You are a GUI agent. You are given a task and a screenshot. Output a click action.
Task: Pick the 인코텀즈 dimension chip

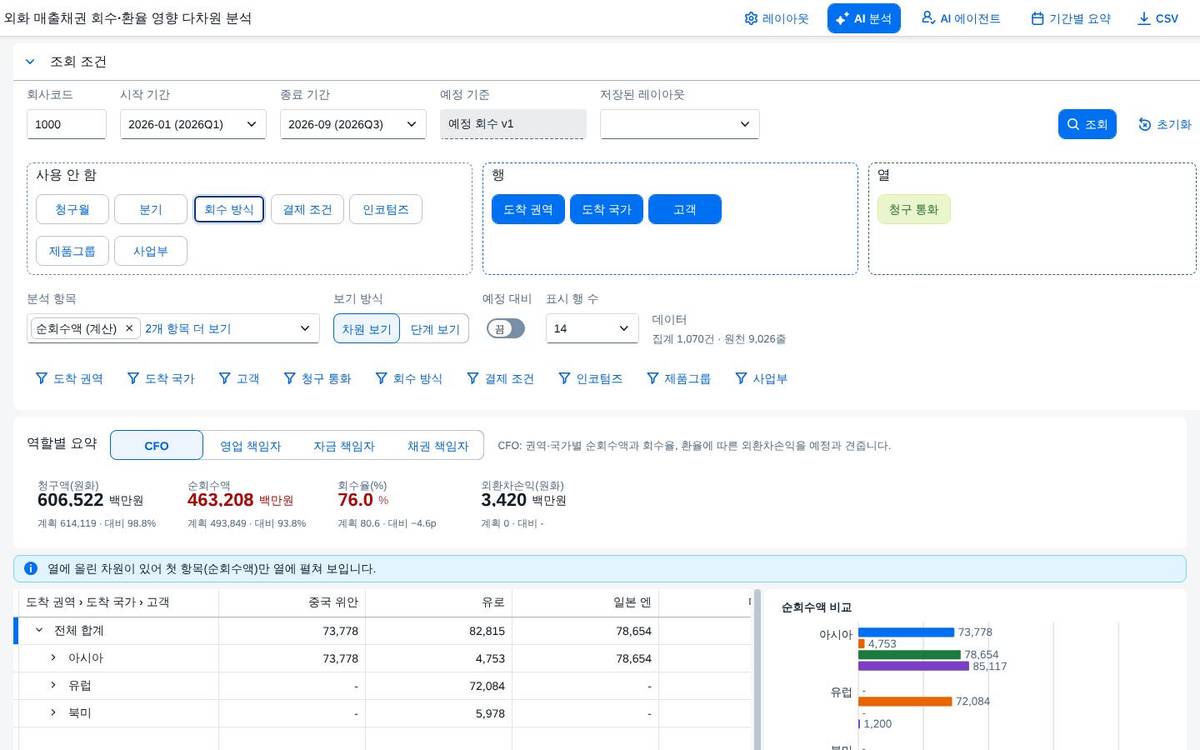click(385, 209)
